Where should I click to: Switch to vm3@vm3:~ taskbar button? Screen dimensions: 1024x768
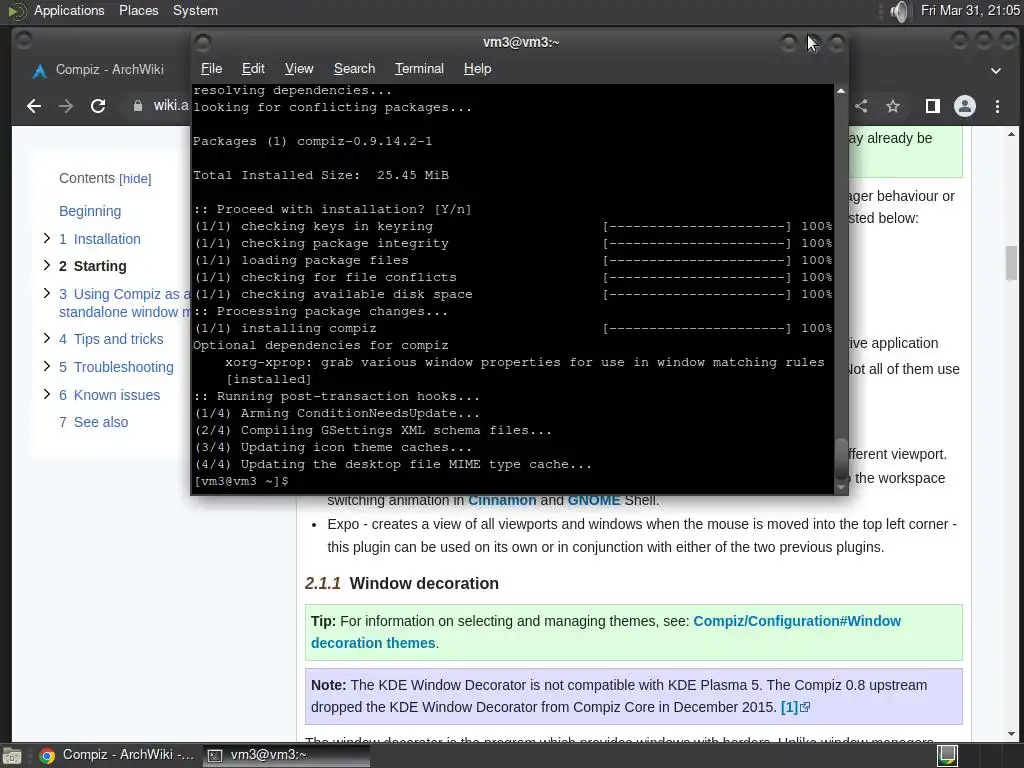pos(286,755)
